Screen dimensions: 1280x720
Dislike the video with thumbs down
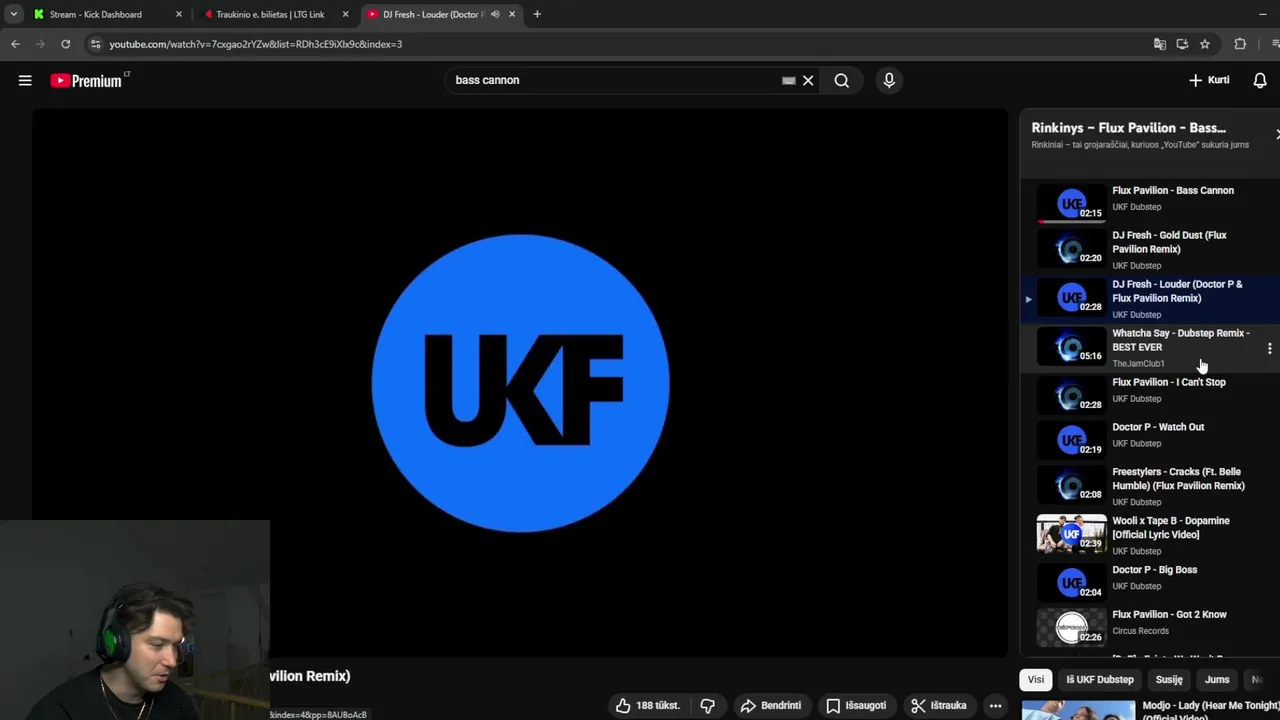pyautogui.click(x=707, y=705)
